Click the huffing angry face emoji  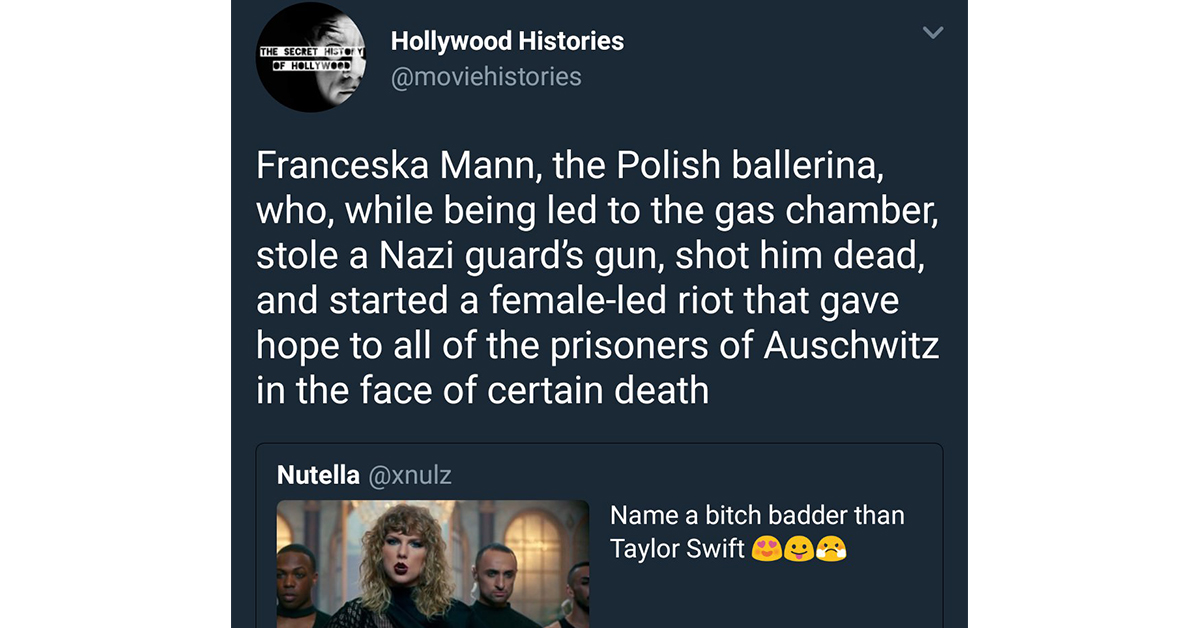[831, 548]
